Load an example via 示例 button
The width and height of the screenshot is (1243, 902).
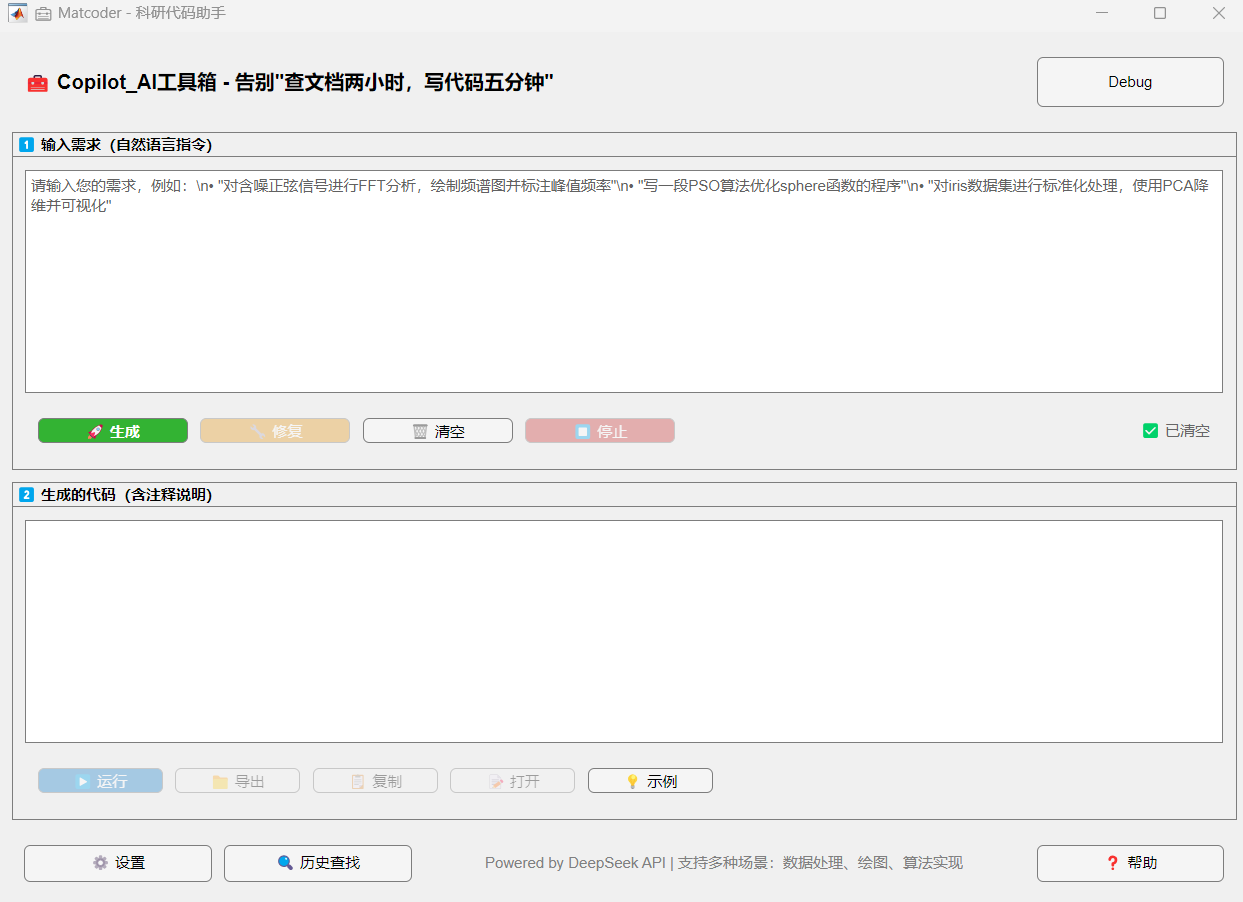tap(650, 781)
